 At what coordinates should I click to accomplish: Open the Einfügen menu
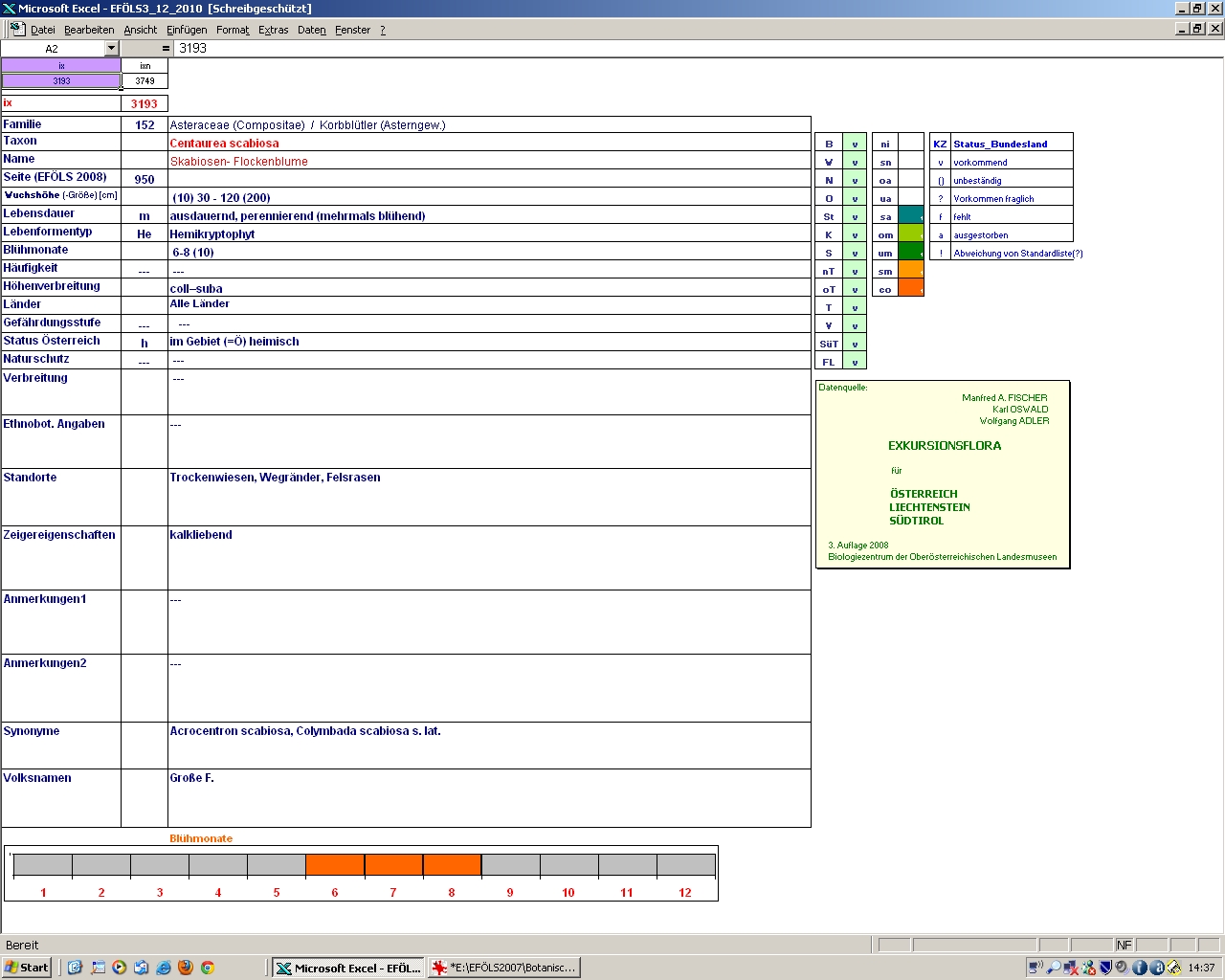187,30
